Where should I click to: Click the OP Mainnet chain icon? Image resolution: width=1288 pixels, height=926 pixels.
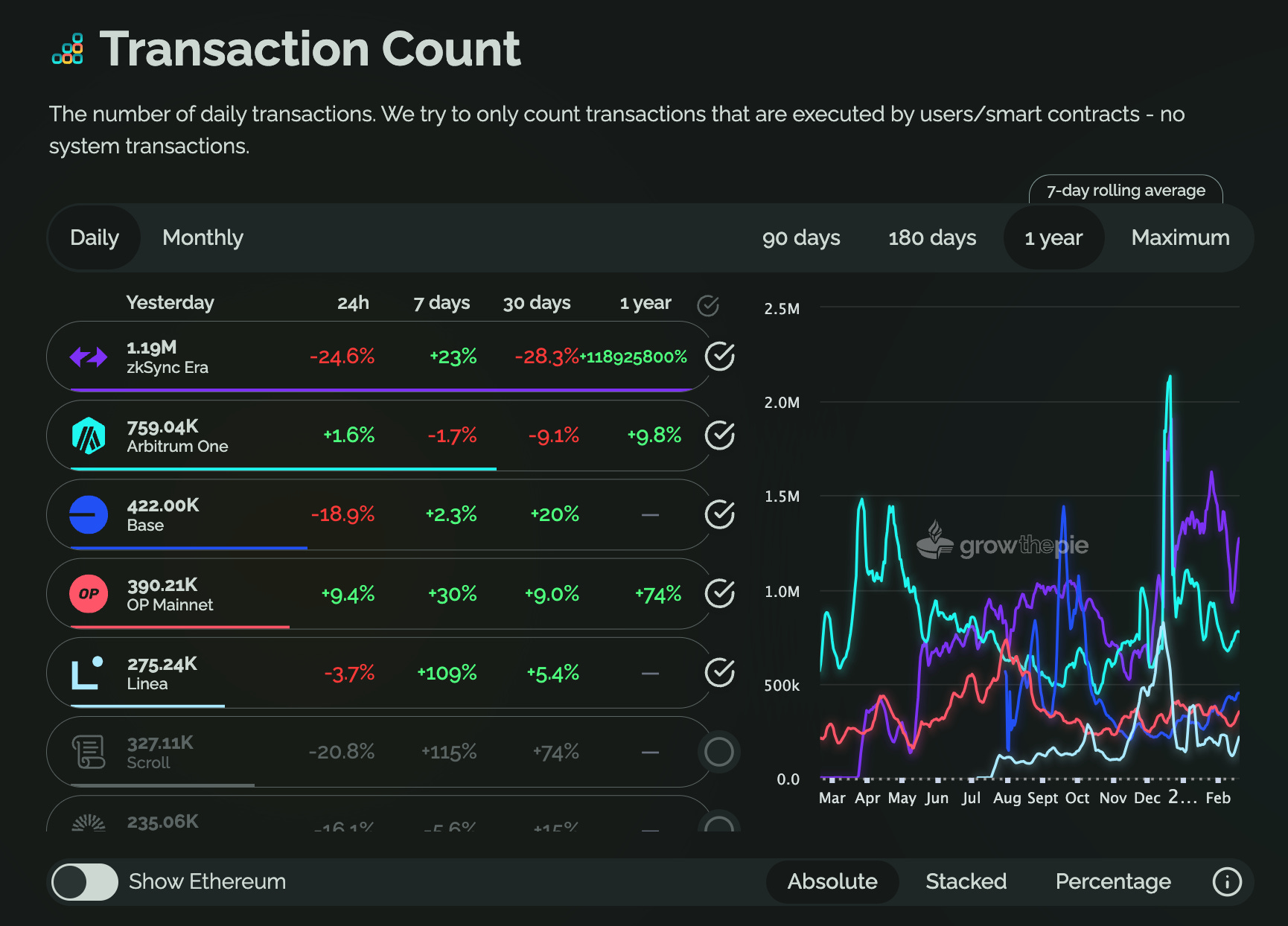tap(89, 594)
